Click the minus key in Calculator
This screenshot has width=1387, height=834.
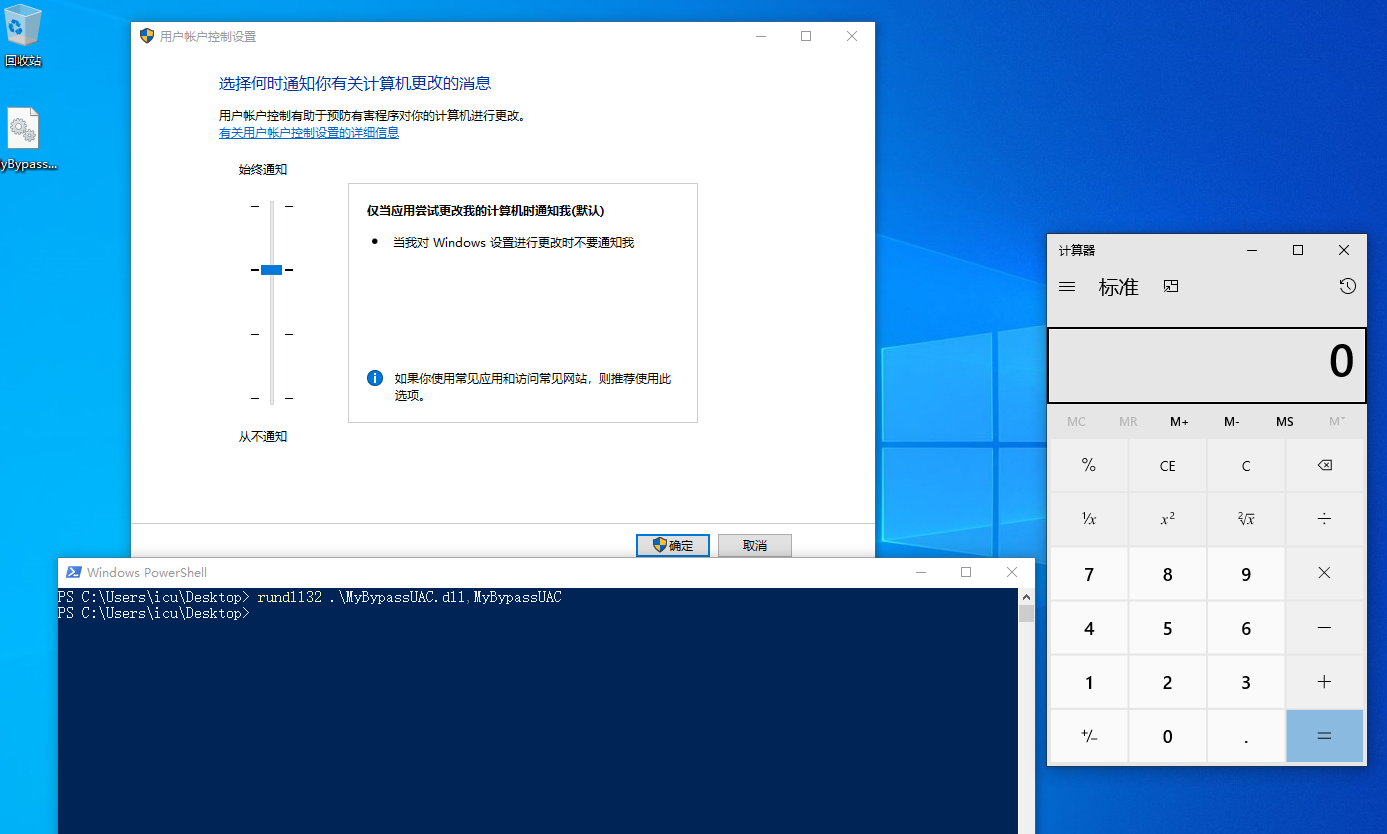click(x=1324, y=628)
